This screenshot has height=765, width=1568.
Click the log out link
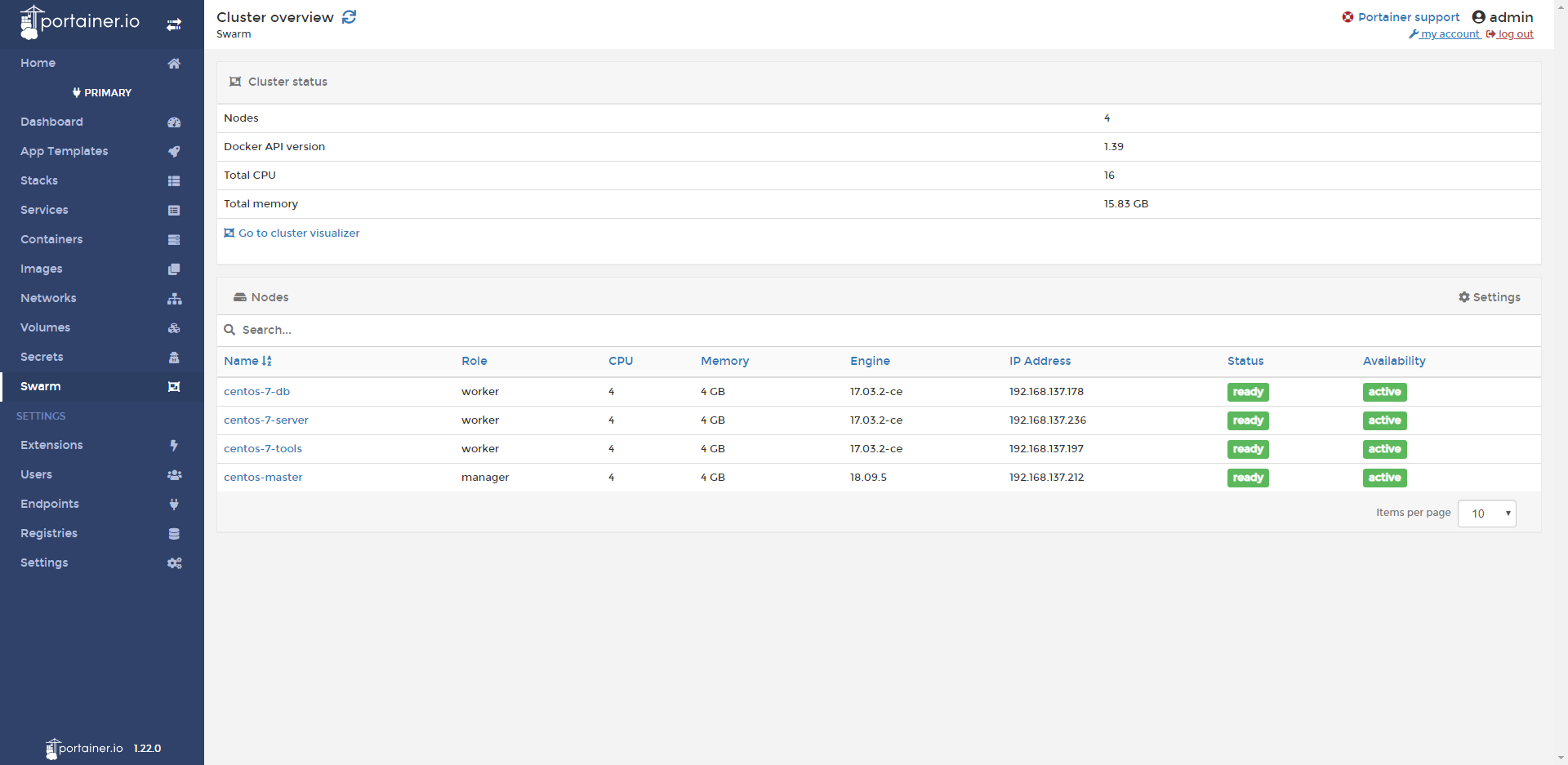tap(1510, 34)
